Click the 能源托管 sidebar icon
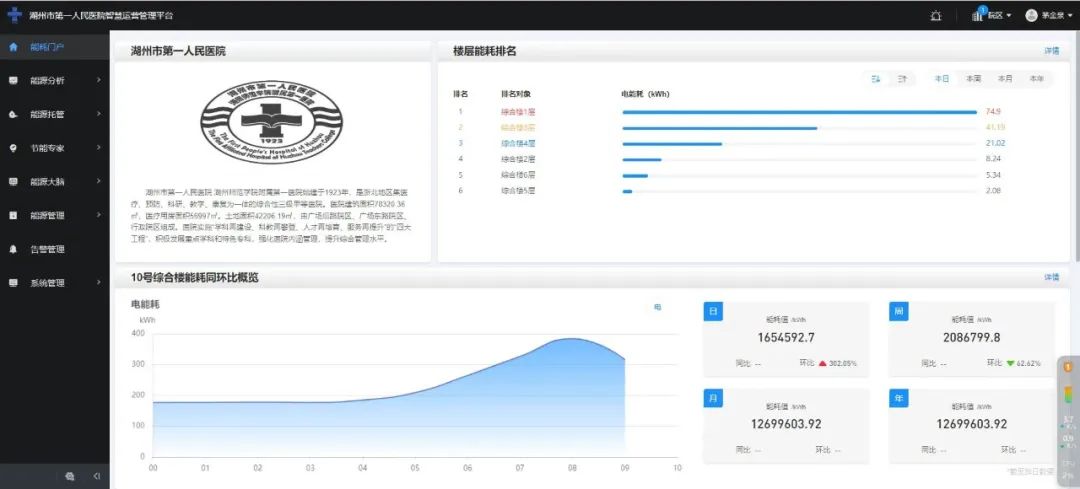 13,114
